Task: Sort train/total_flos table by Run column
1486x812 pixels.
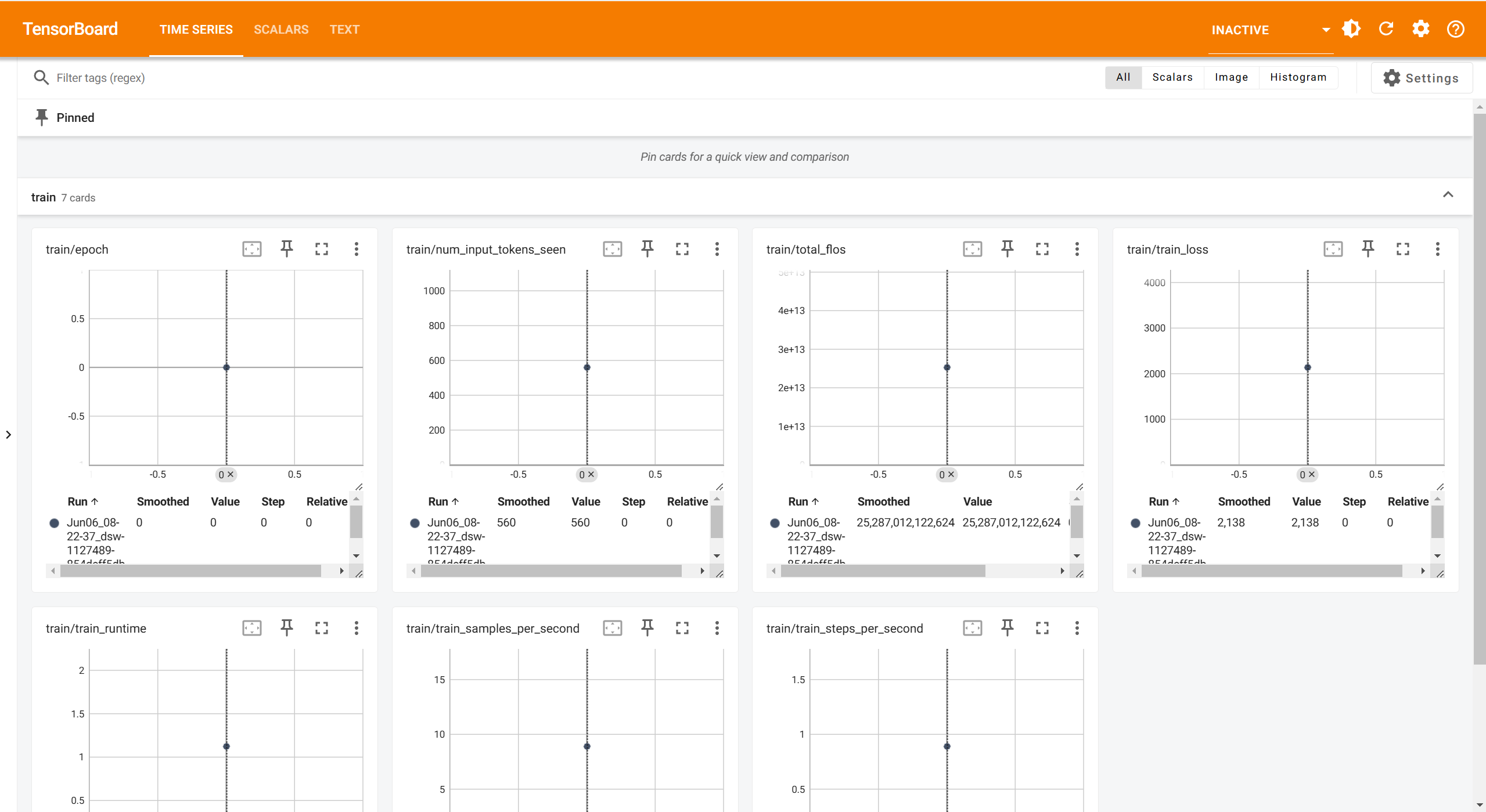Action: coord(803,501)
